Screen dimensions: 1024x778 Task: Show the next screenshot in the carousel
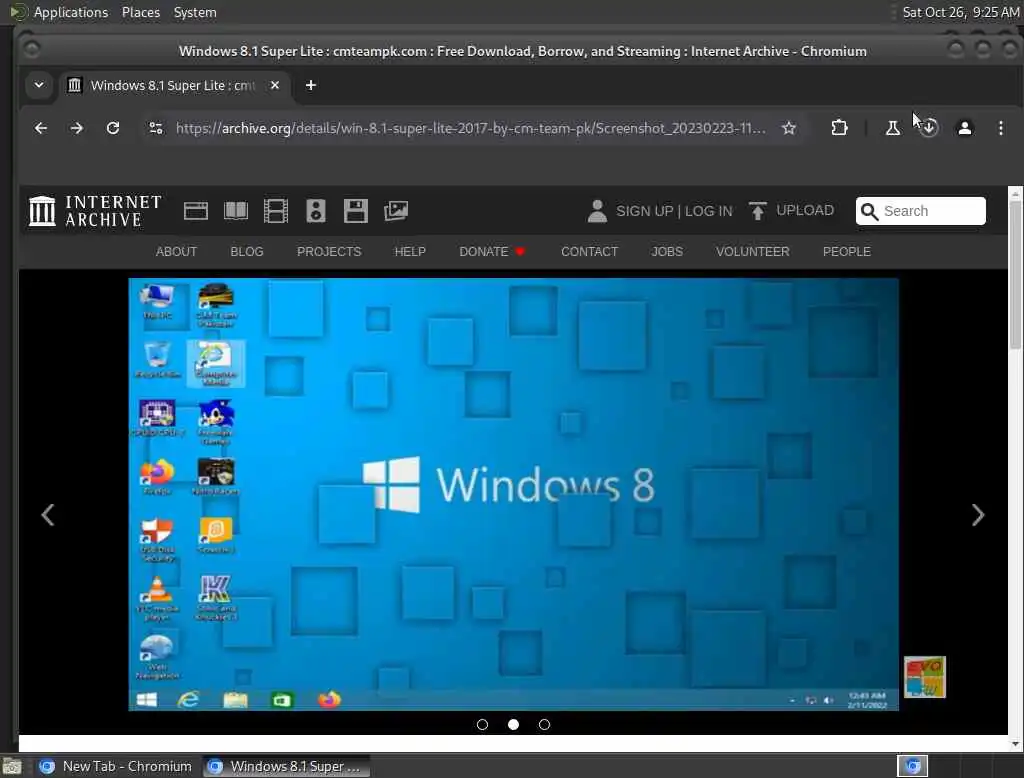(x=978, y=515)
